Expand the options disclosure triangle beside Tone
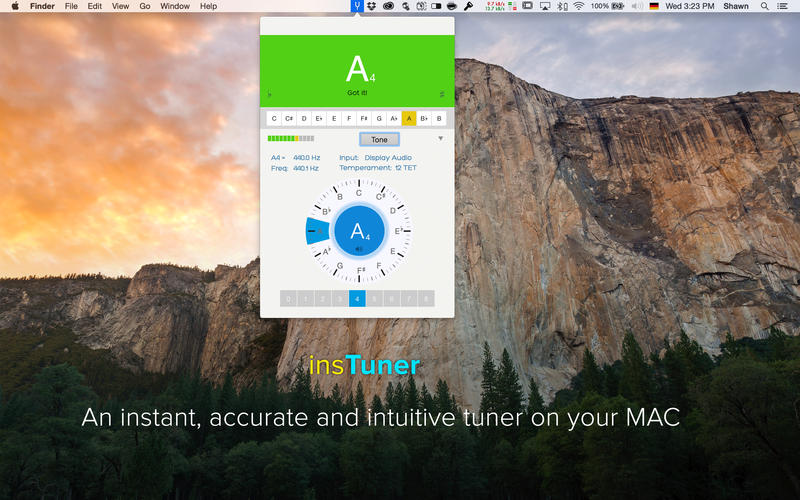 440,139
